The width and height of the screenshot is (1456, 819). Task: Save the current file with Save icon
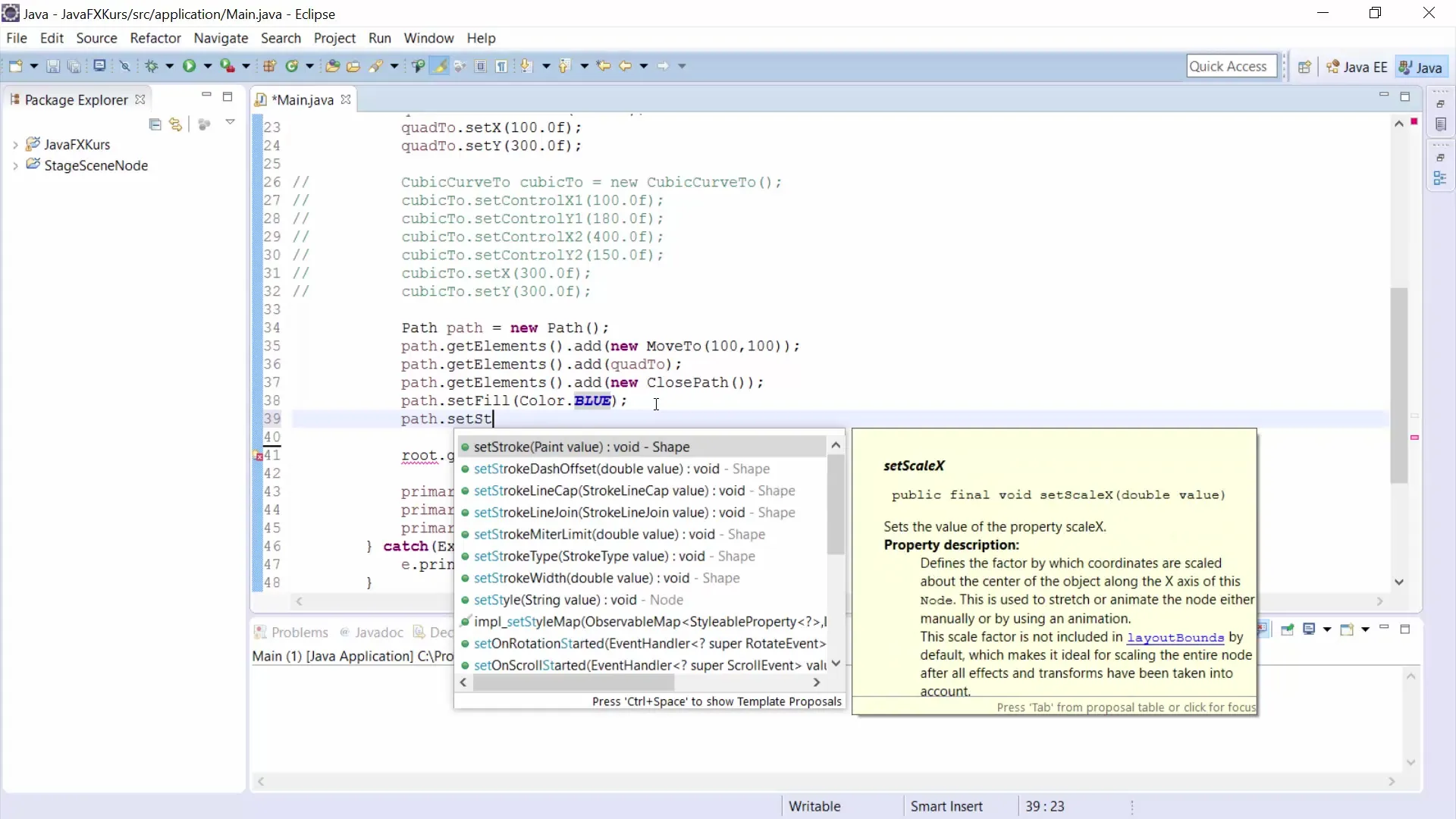tap(53, 67)
